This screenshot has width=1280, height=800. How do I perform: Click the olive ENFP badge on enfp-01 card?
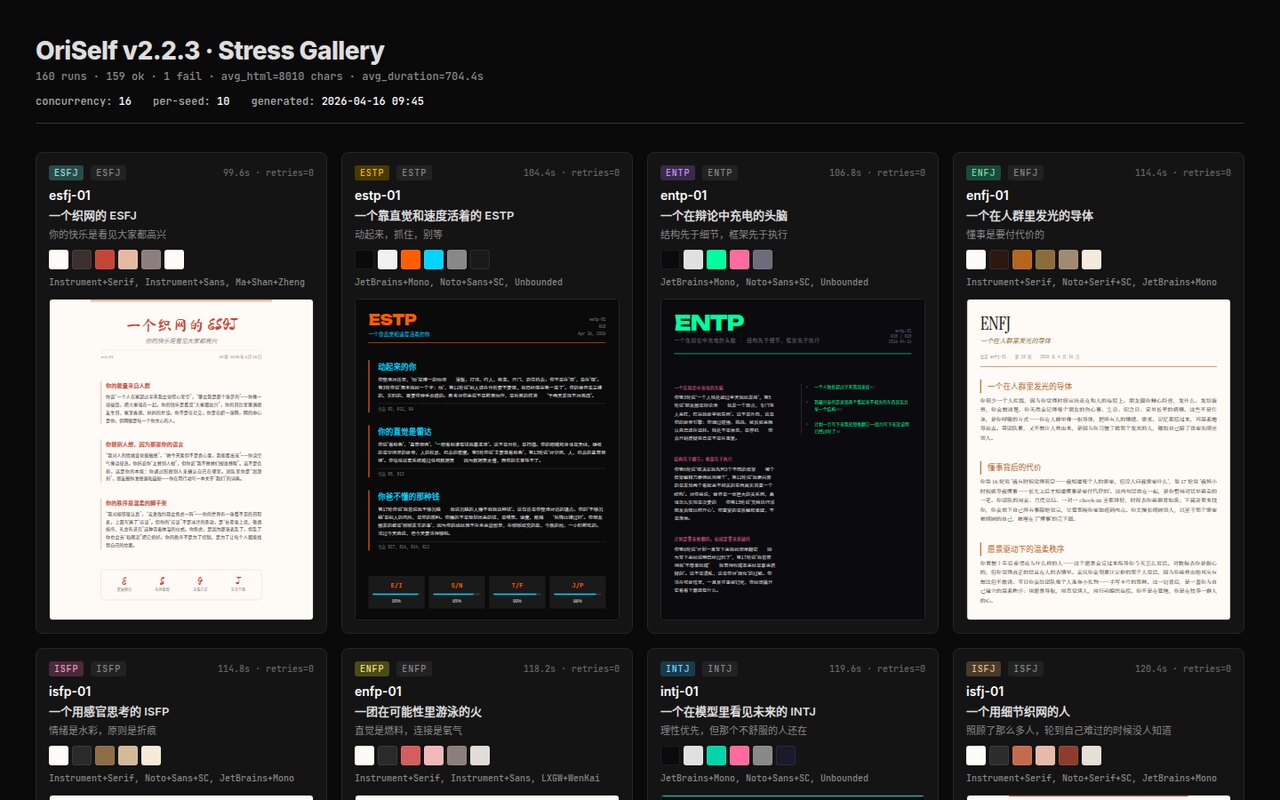[x=372, y=668]
